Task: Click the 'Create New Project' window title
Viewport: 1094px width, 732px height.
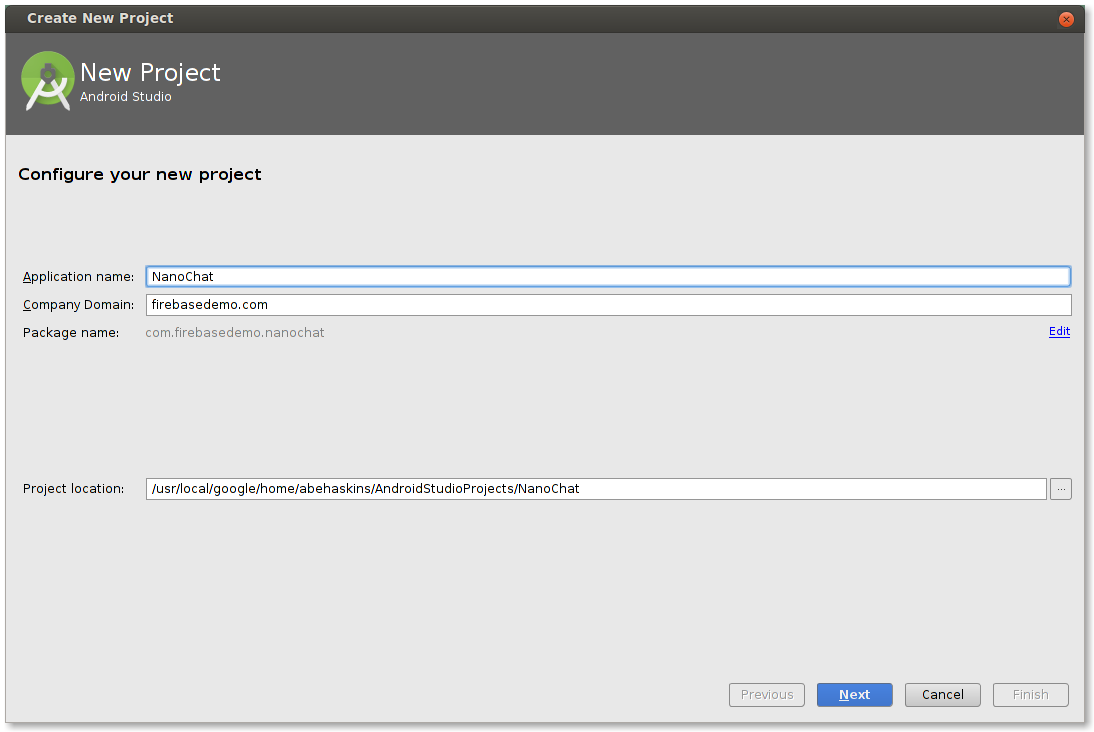Action: [100, 18]
